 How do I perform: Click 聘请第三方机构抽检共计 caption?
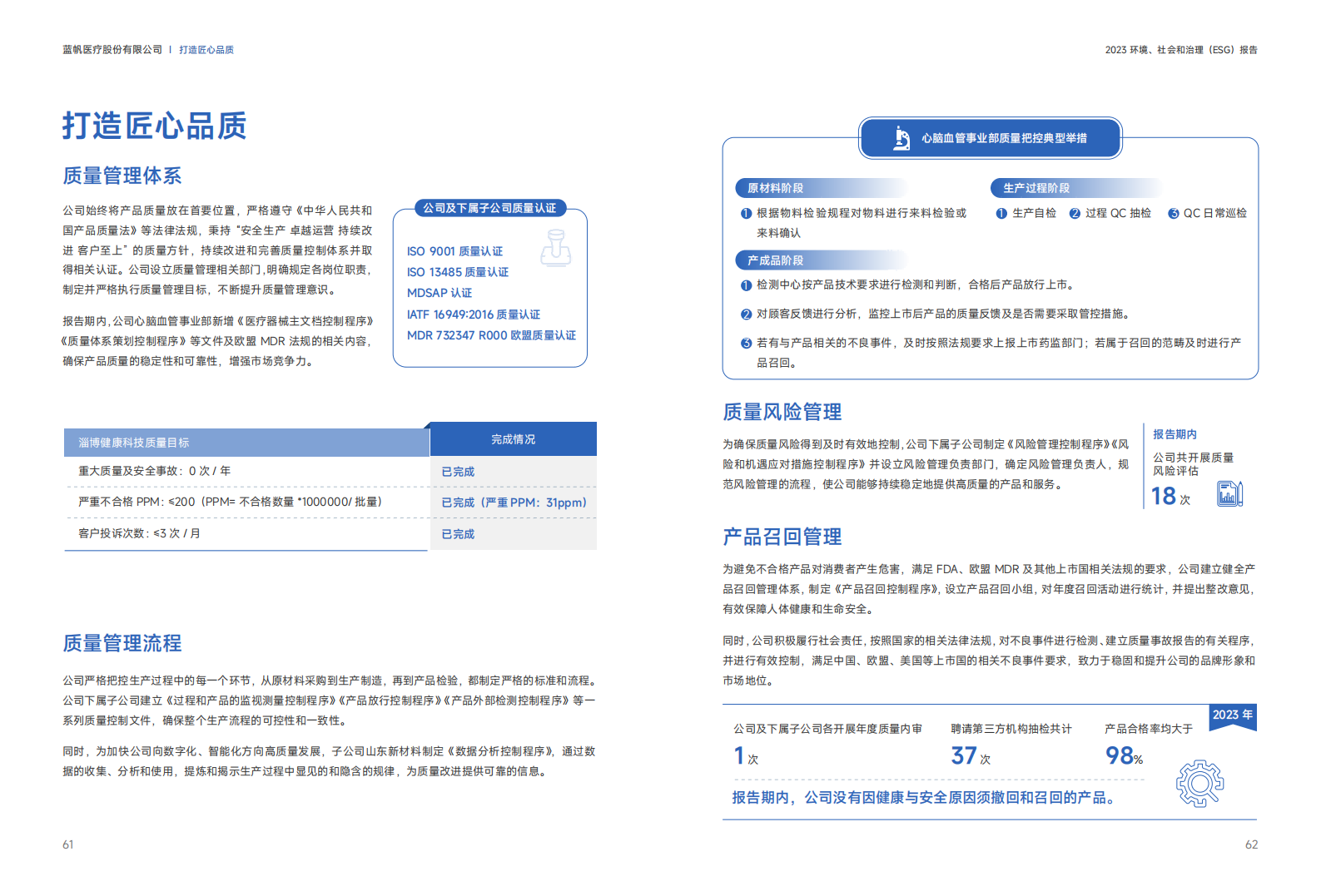pos(1011,729)
